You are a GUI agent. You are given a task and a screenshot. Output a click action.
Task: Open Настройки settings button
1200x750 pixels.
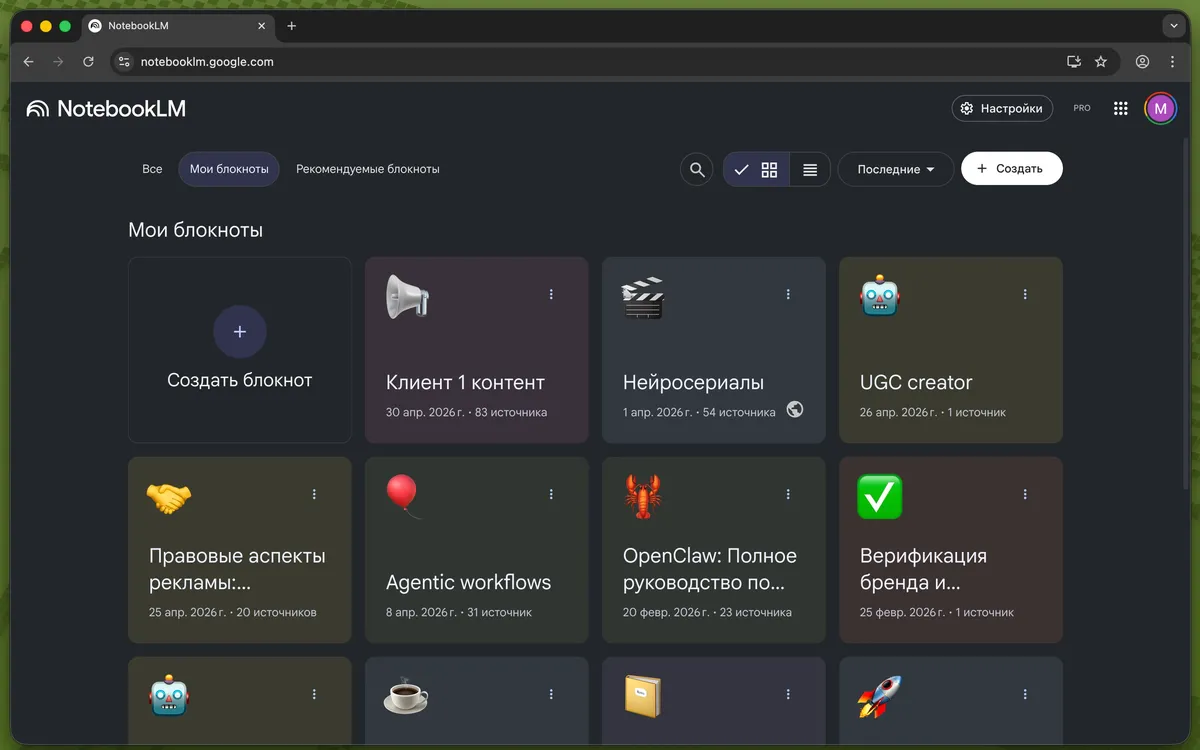tap(1002, 108)
